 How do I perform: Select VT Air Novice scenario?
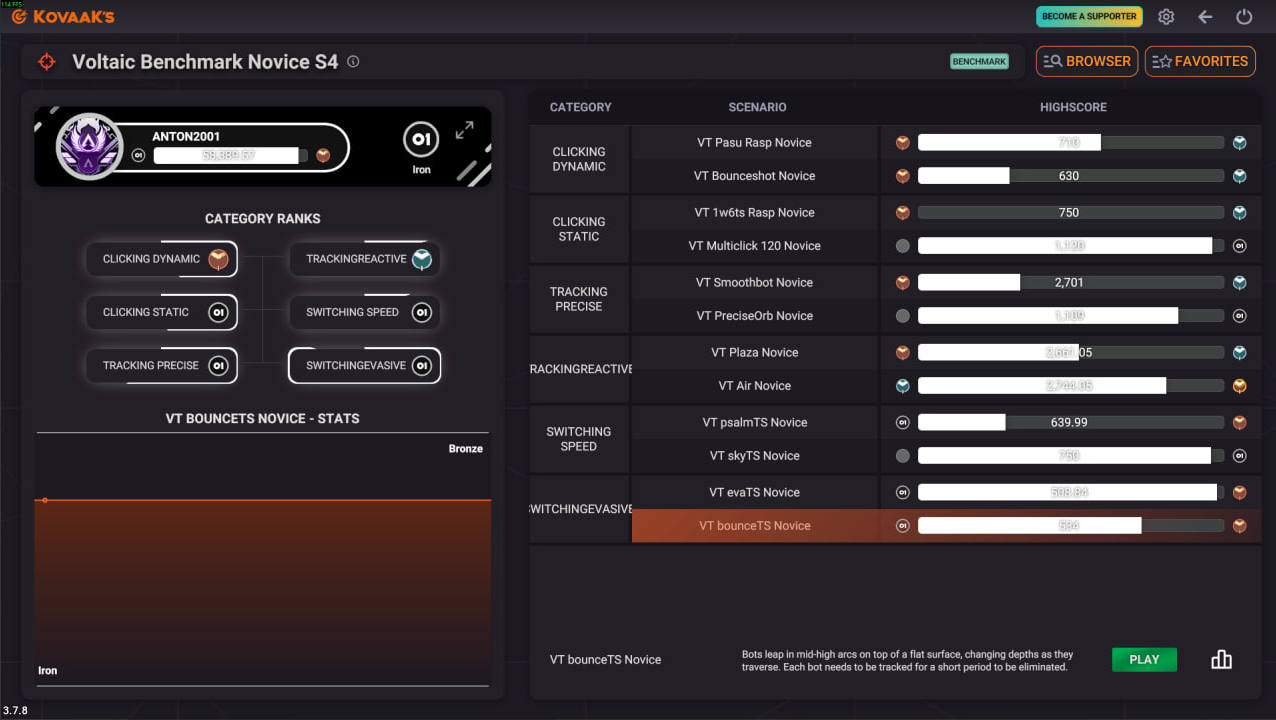click(755, 386)
